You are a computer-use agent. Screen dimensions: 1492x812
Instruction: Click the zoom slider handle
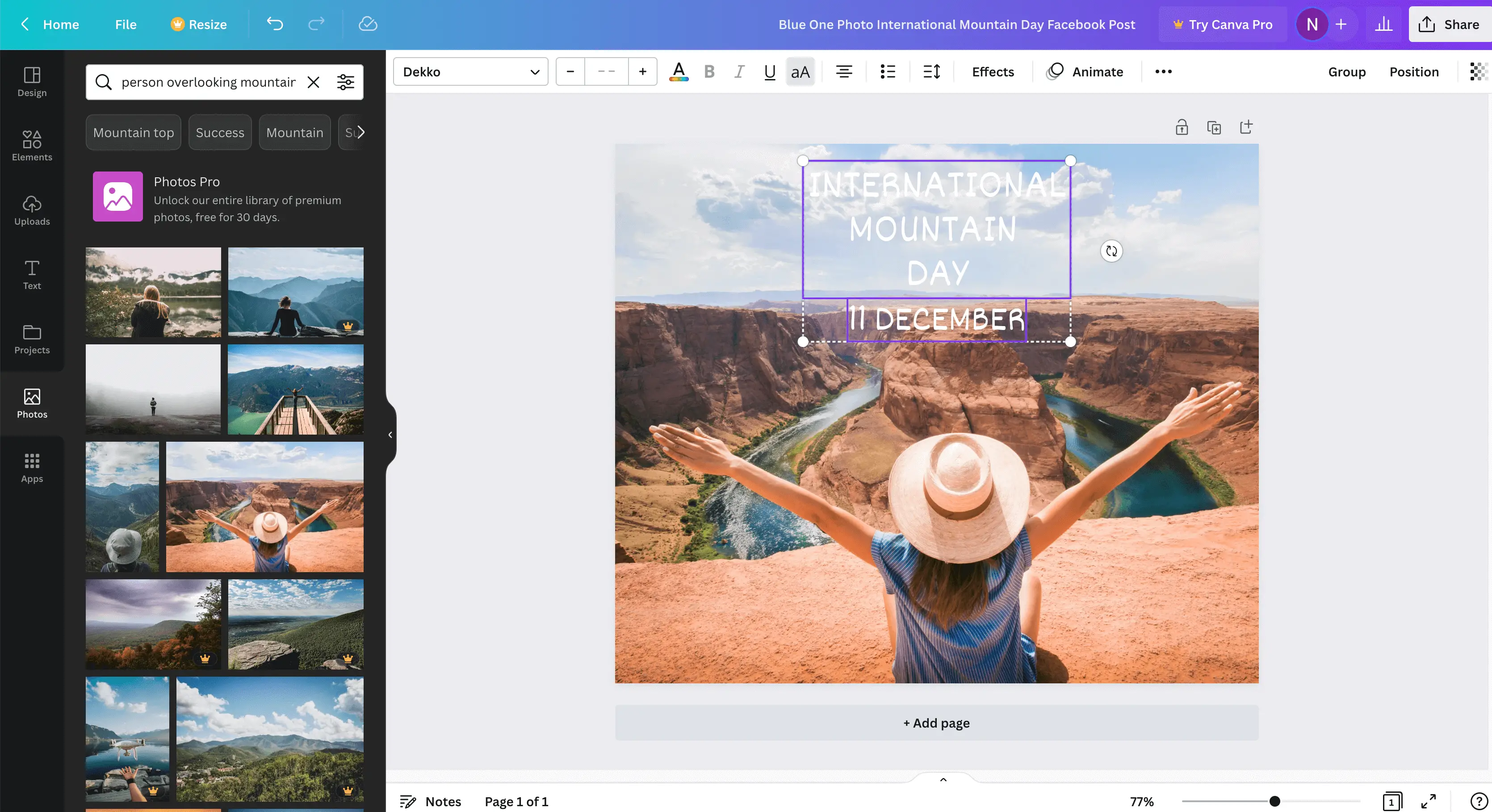click(1274, 802)
